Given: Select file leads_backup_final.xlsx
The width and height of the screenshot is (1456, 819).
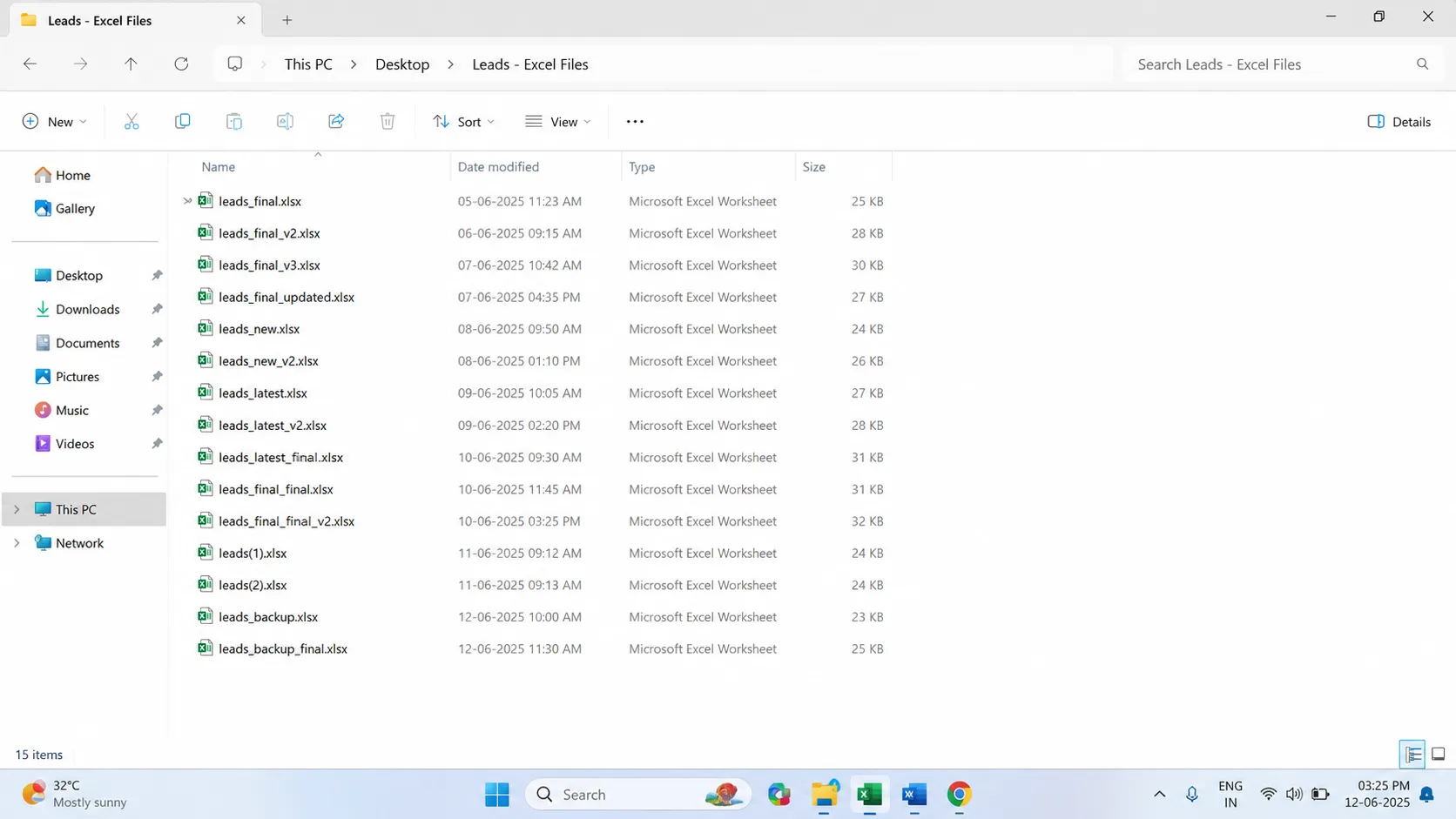Looking at the screenshot, I should coord(282,648).
